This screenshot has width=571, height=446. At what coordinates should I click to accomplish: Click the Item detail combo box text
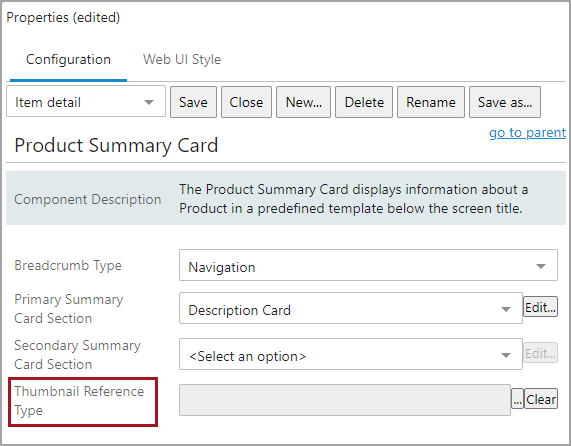pyautogui.click(x=48, y=102)
